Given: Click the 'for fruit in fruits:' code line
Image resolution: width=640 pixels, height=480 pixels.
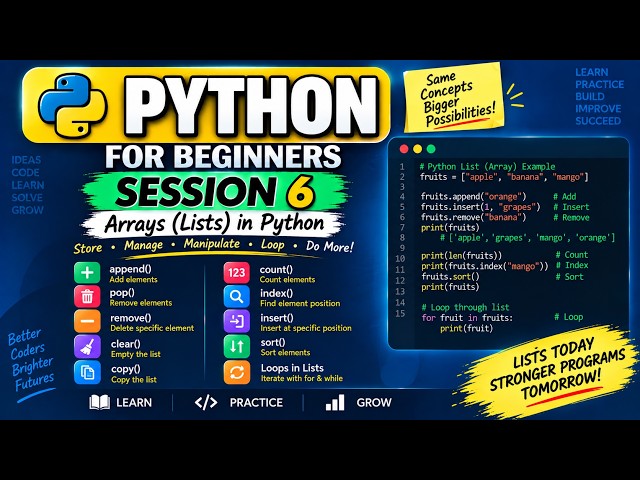Looking at the screenshot, I should pyautogui.click(x=467, y=318).
